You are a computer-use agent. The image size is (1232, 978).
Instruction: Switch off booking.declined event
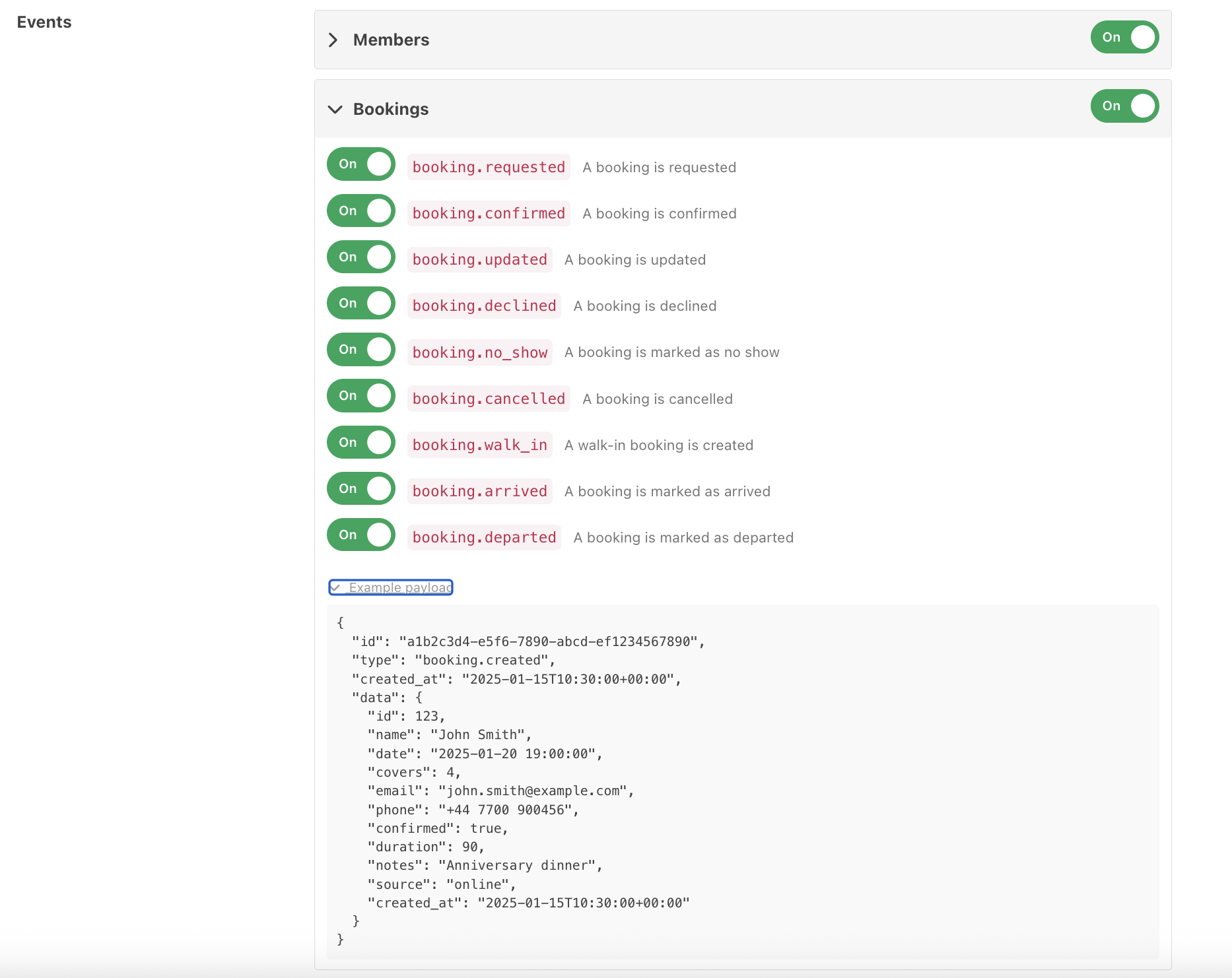[361, 303]
